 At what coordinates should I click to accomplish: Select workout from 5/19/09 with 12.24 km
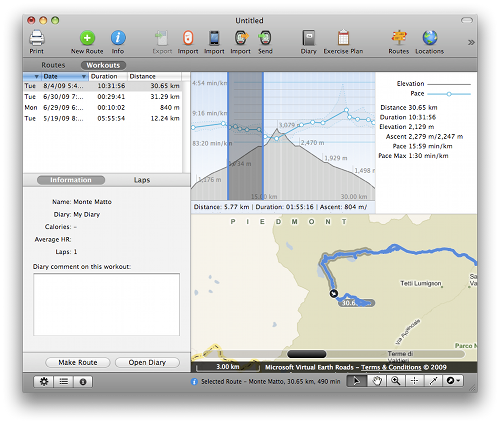102,118
